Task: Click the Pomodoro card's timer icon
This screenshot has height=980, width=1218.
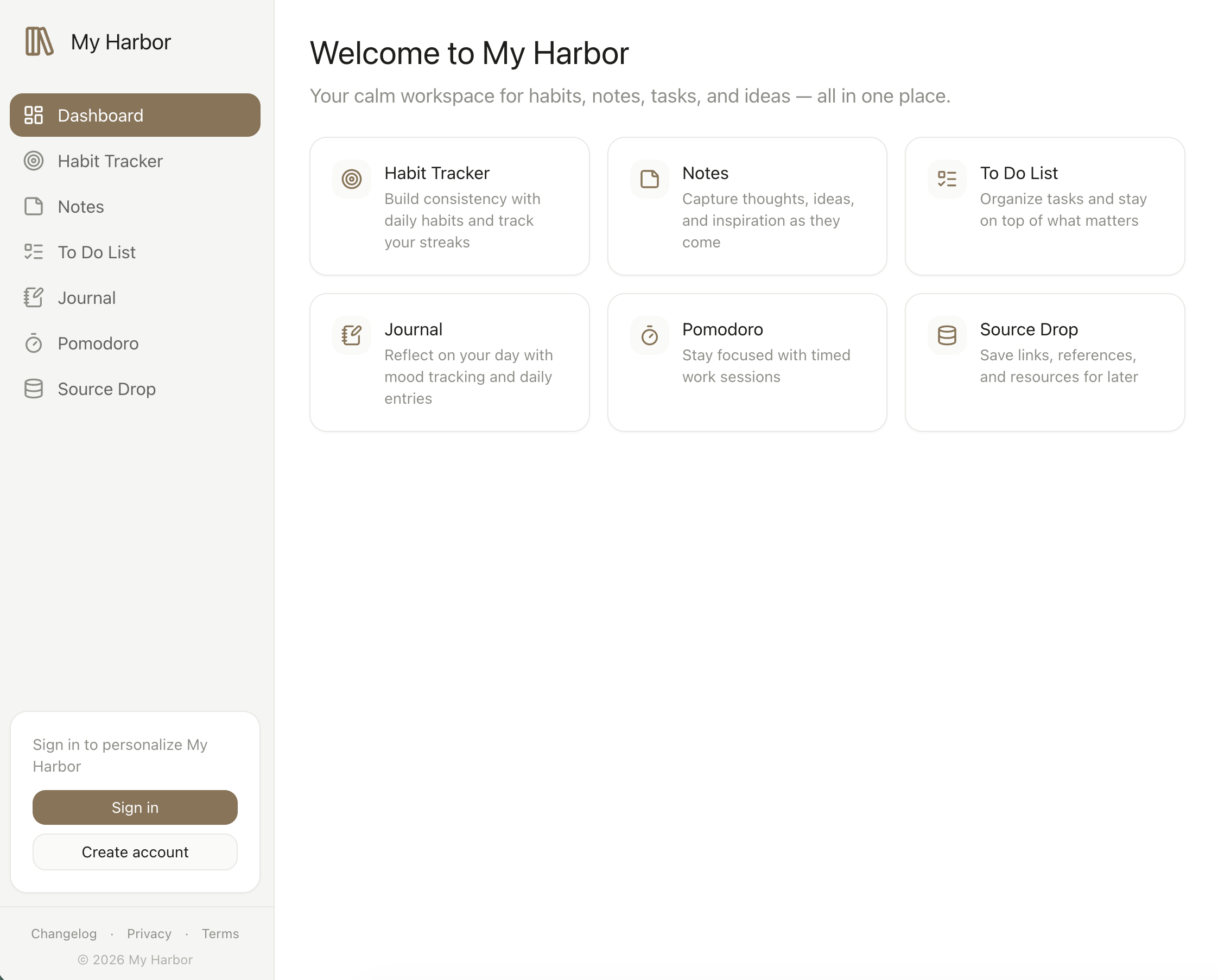Action: [649, 335]
